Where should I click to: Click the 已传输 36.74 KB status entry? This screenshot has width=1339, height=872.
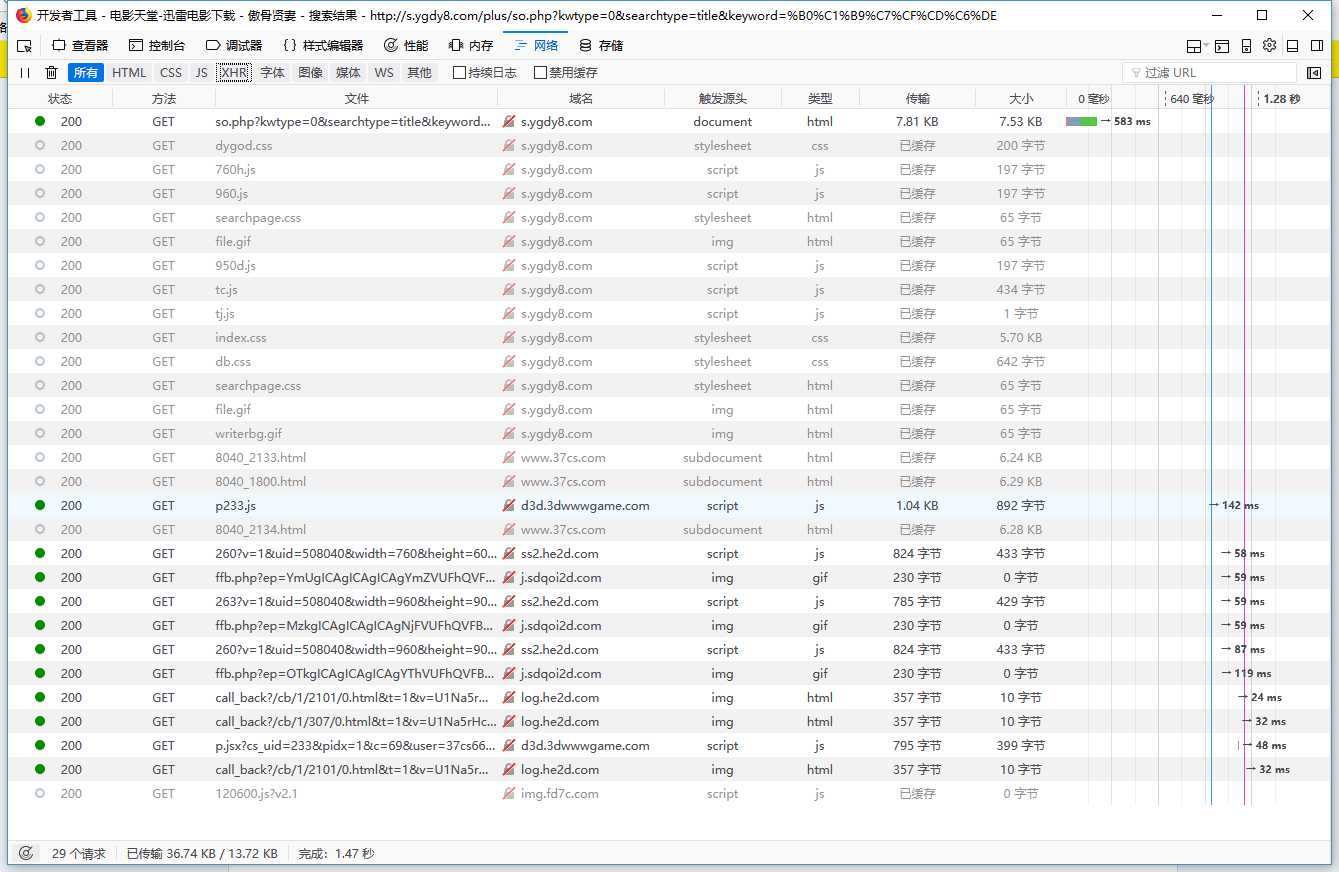(x=202, y=854)
